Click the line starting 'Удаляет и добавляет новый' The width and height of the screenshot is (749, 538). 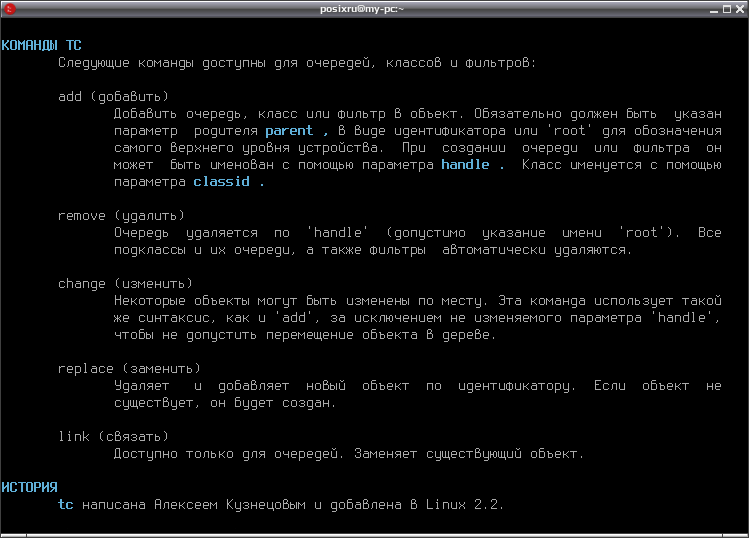417,386
